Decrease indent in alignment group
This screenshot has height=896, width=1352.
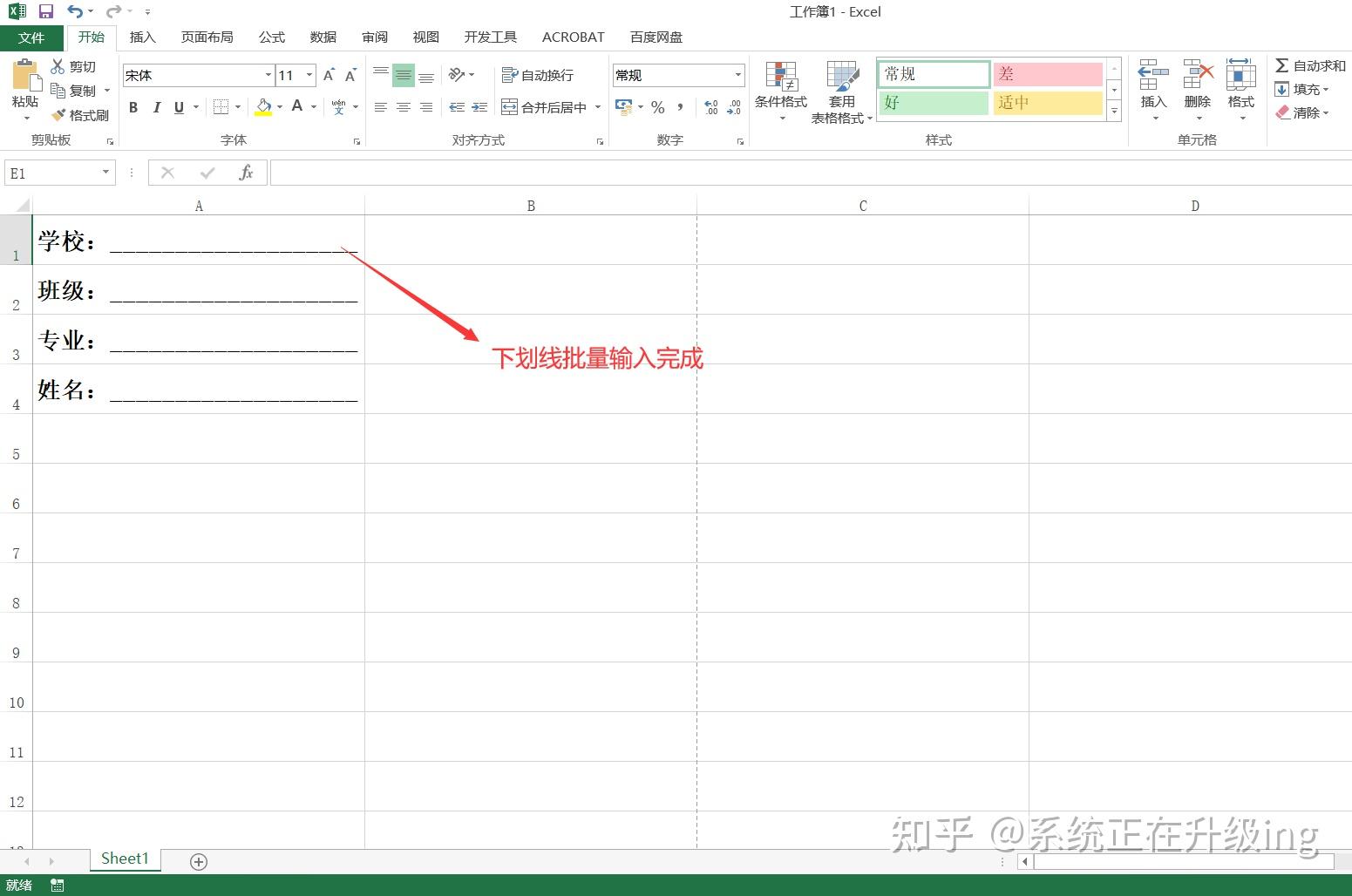[x=457, y=107]
